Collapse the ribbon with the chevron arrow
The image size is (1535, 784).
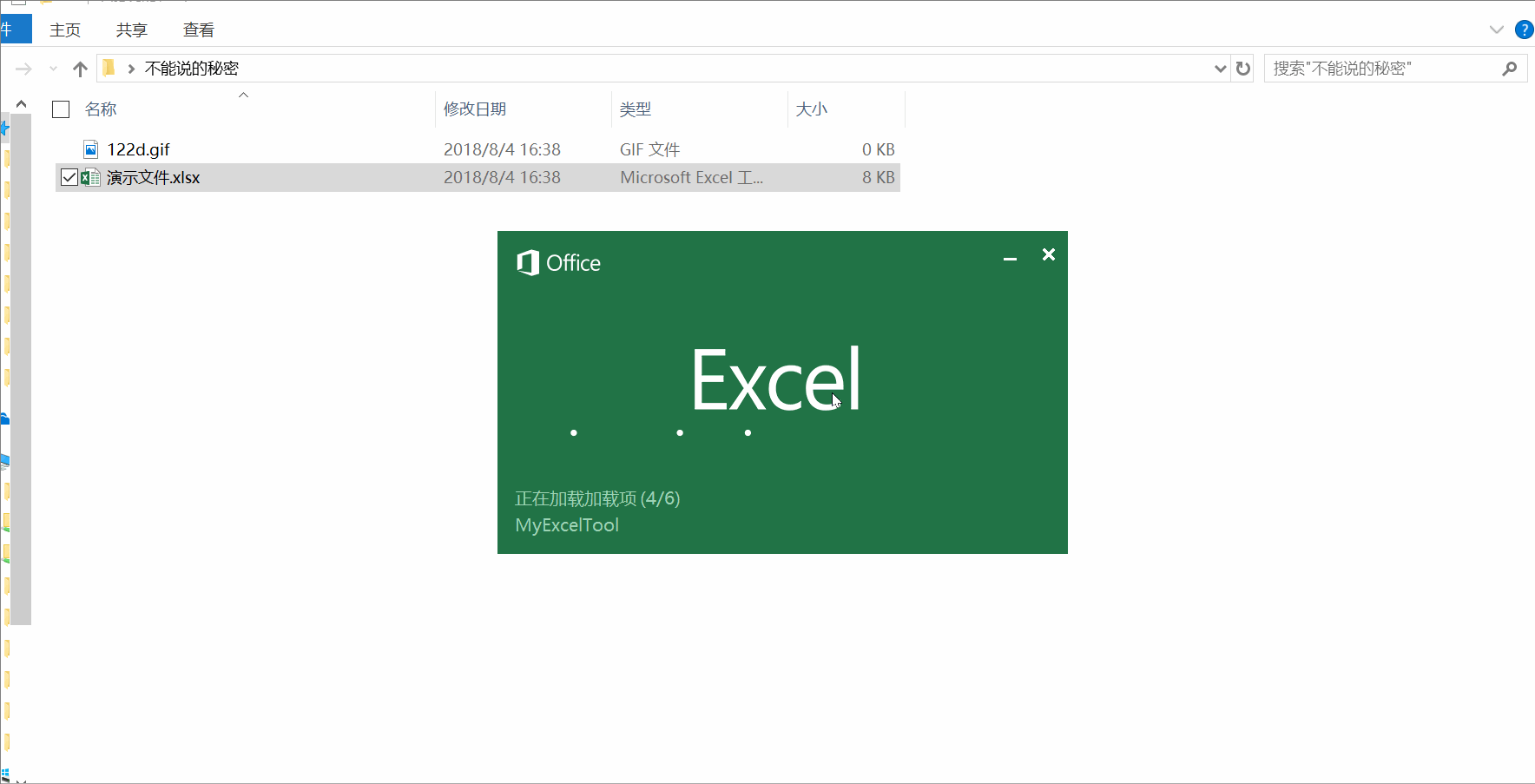tap(1496, 29)
